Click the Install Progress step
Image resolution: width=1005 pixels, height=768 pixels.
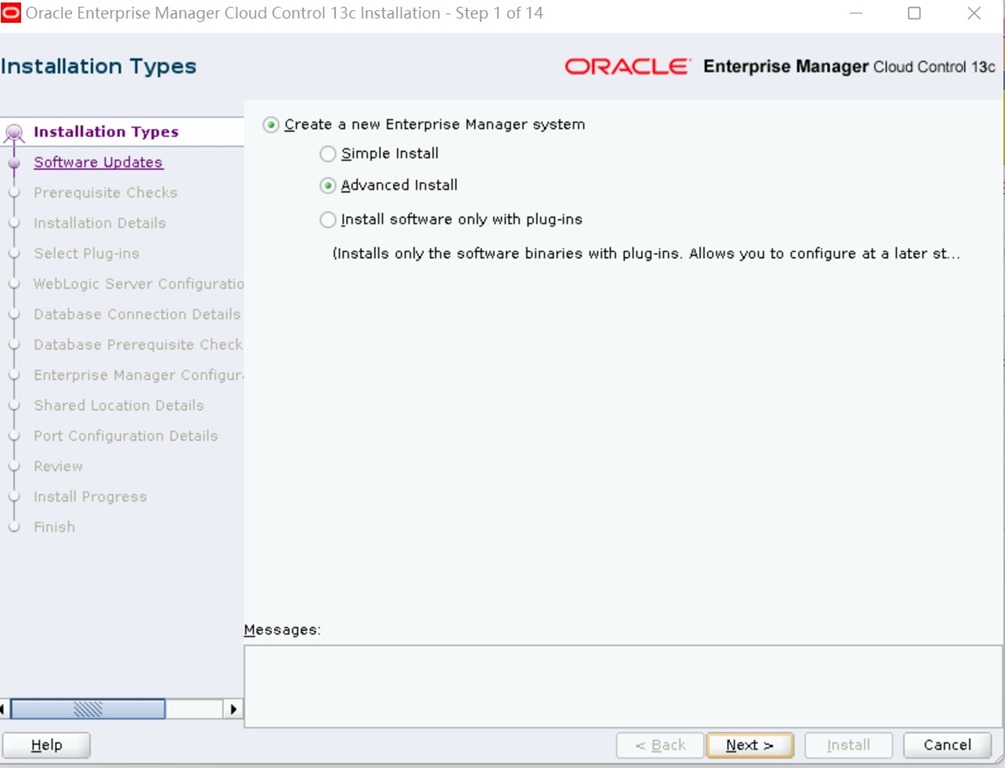[x=90, y=497]
